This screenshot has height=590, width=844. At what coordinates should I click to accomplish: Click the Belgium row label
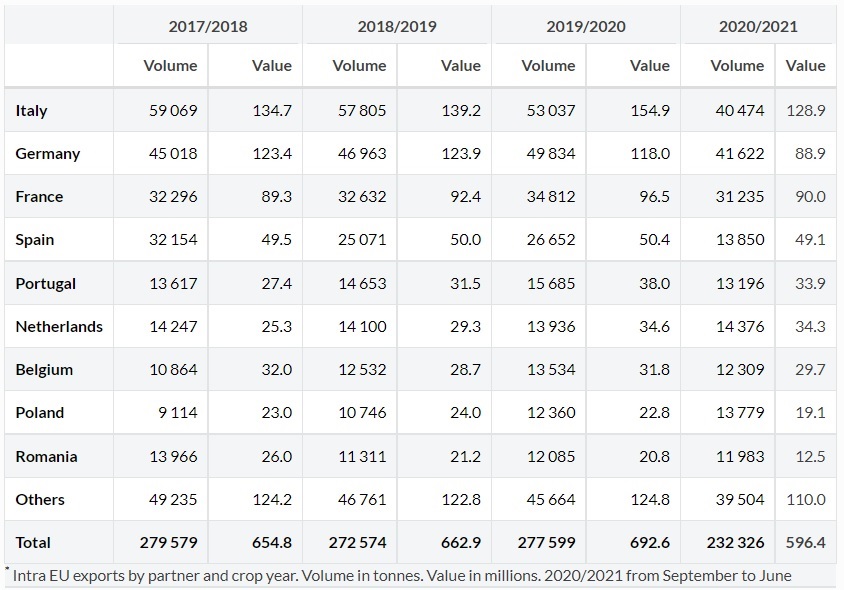point(44,370)
